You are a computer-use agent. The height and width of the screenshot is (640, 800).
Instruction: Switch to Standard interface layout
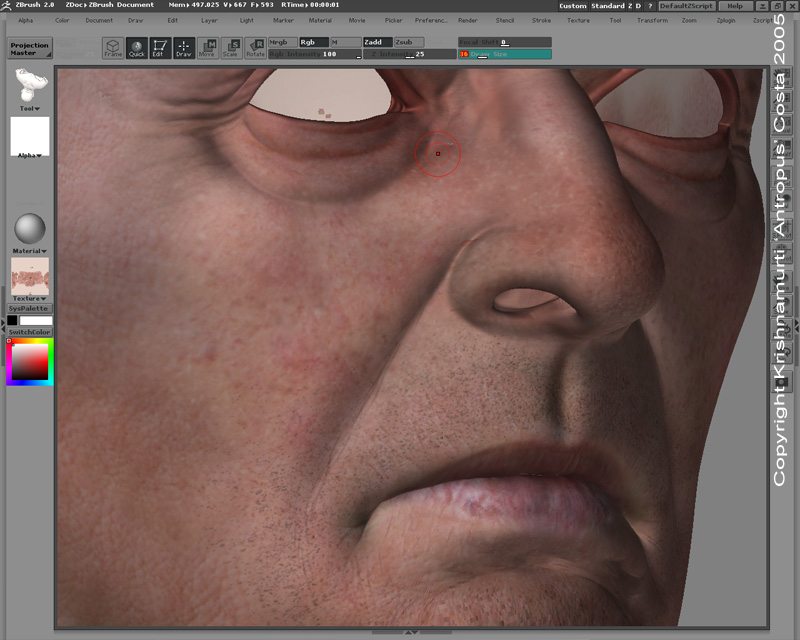point(608,6)
